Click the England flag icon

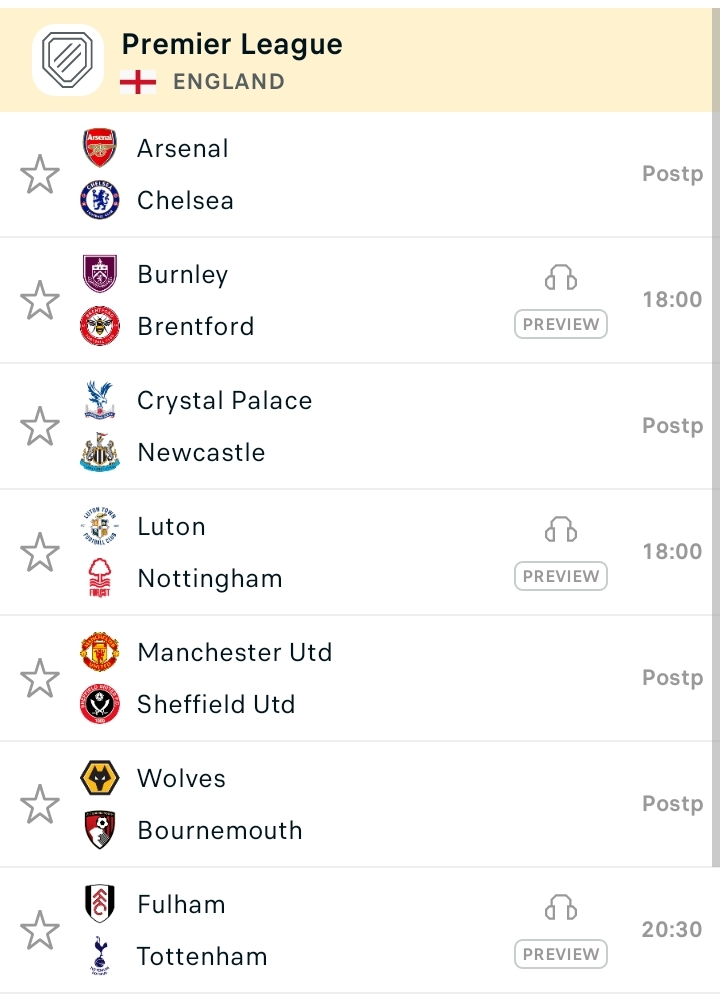(138, 82)
